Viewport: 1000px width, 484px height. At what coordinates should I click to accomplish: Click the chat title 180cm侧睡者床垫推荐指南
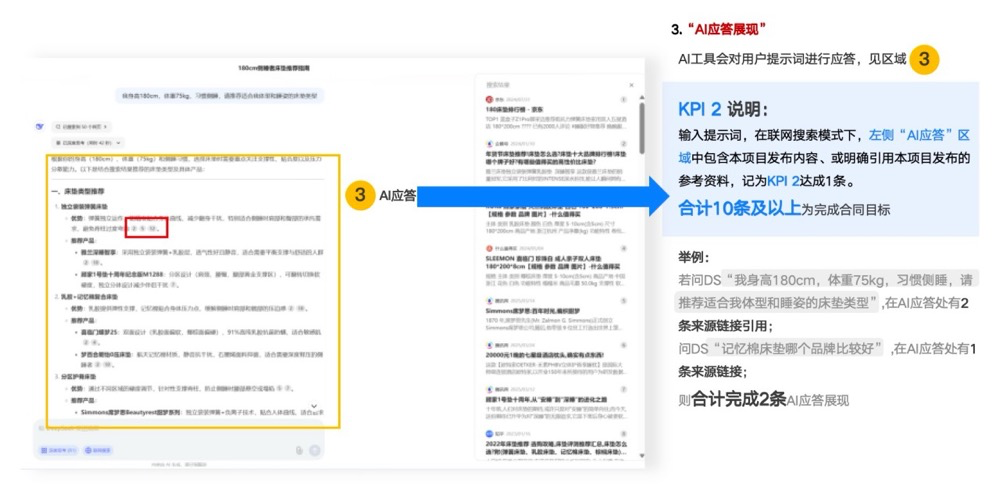pos(274,68)
